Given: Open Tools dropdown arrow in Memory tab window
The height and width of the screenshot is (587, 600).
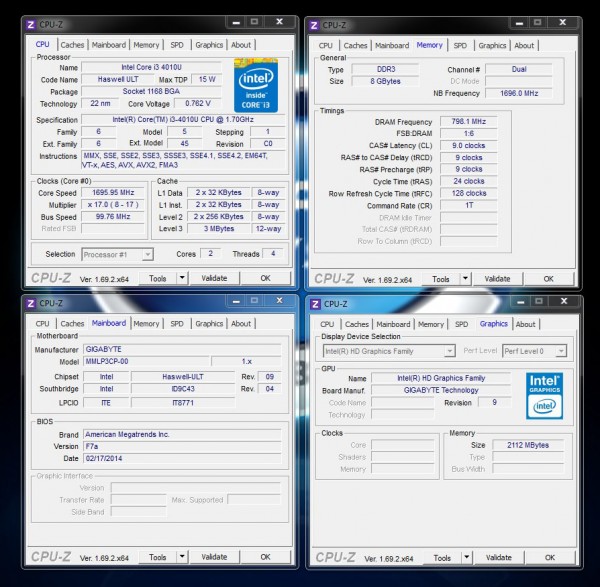Looking at the screenshot, I should coord(466,279).
